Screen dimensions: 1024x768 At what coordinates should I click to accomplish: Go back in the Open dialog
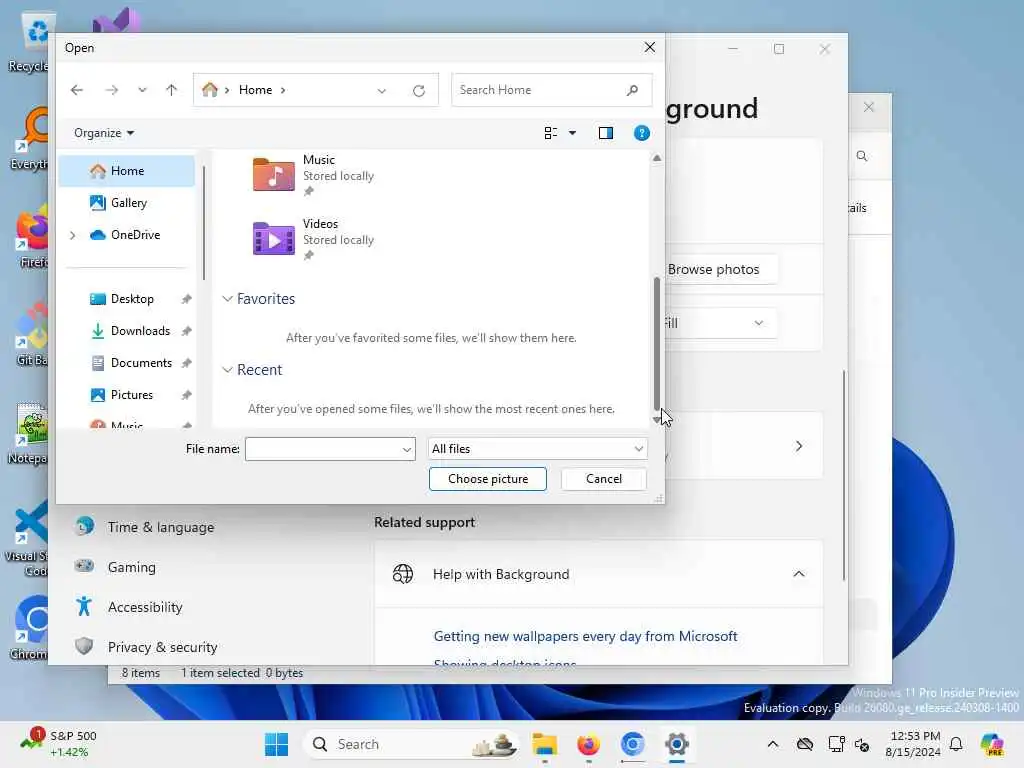(77, 90)
